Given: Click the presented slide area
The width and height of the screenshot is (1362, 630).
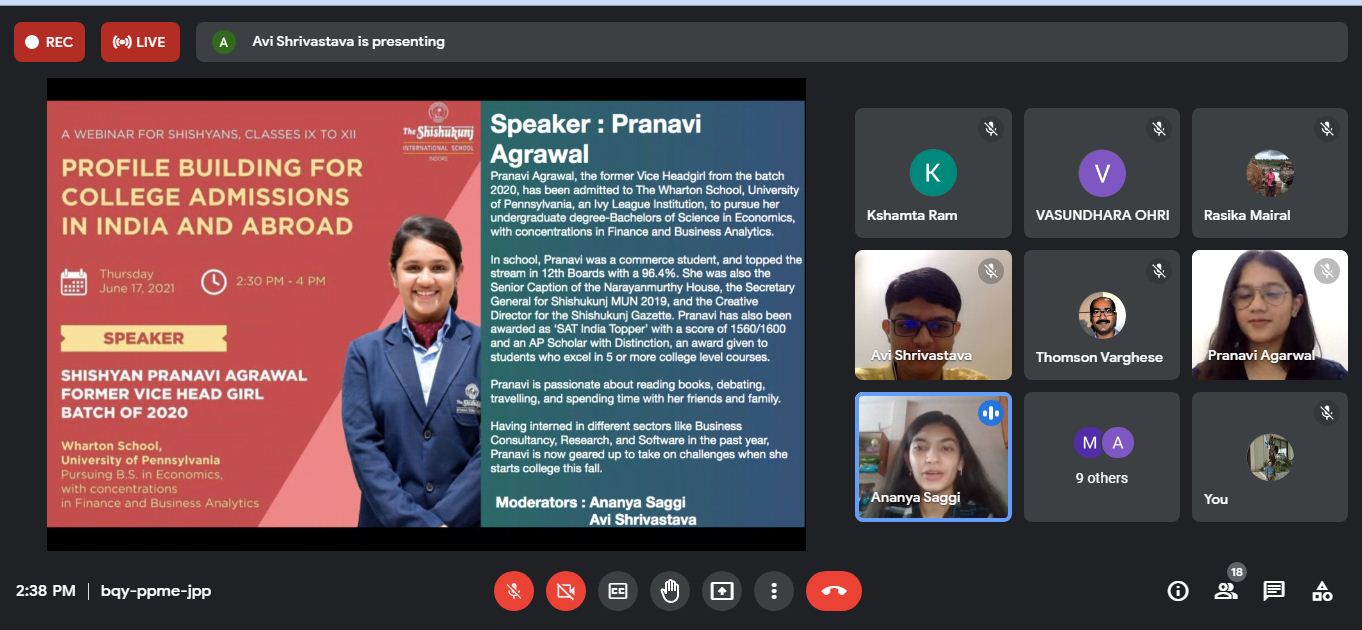Looking at the screenshot, I should point(426,314).
